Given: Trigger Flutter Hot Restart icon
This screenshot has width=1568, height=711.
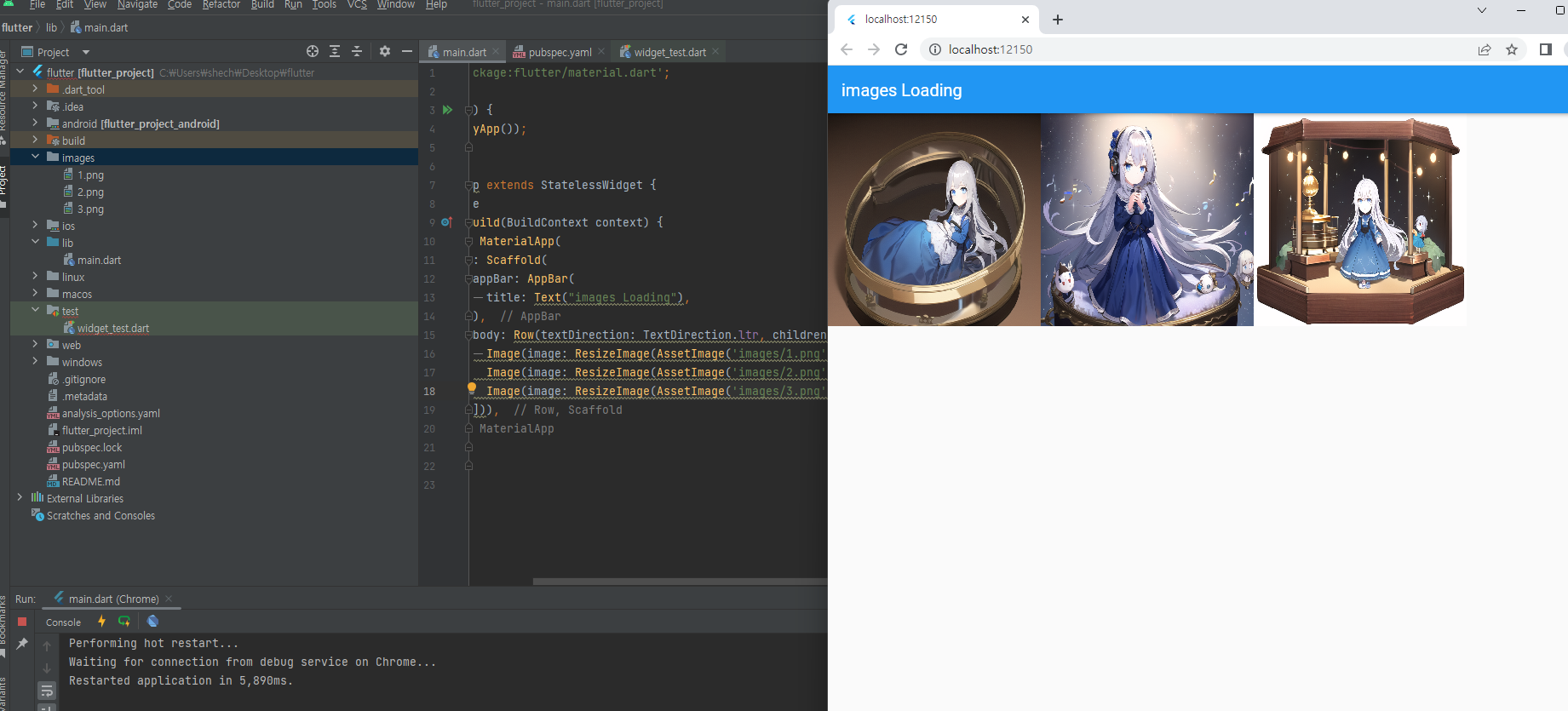Looking at the screenshot, I should click(x=124, y=622).
